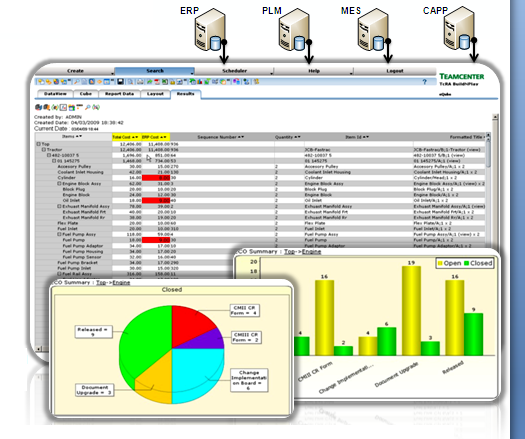Click the Quantity column header
The height and width of the screenshot is (439, 525).
pos(288,137)
